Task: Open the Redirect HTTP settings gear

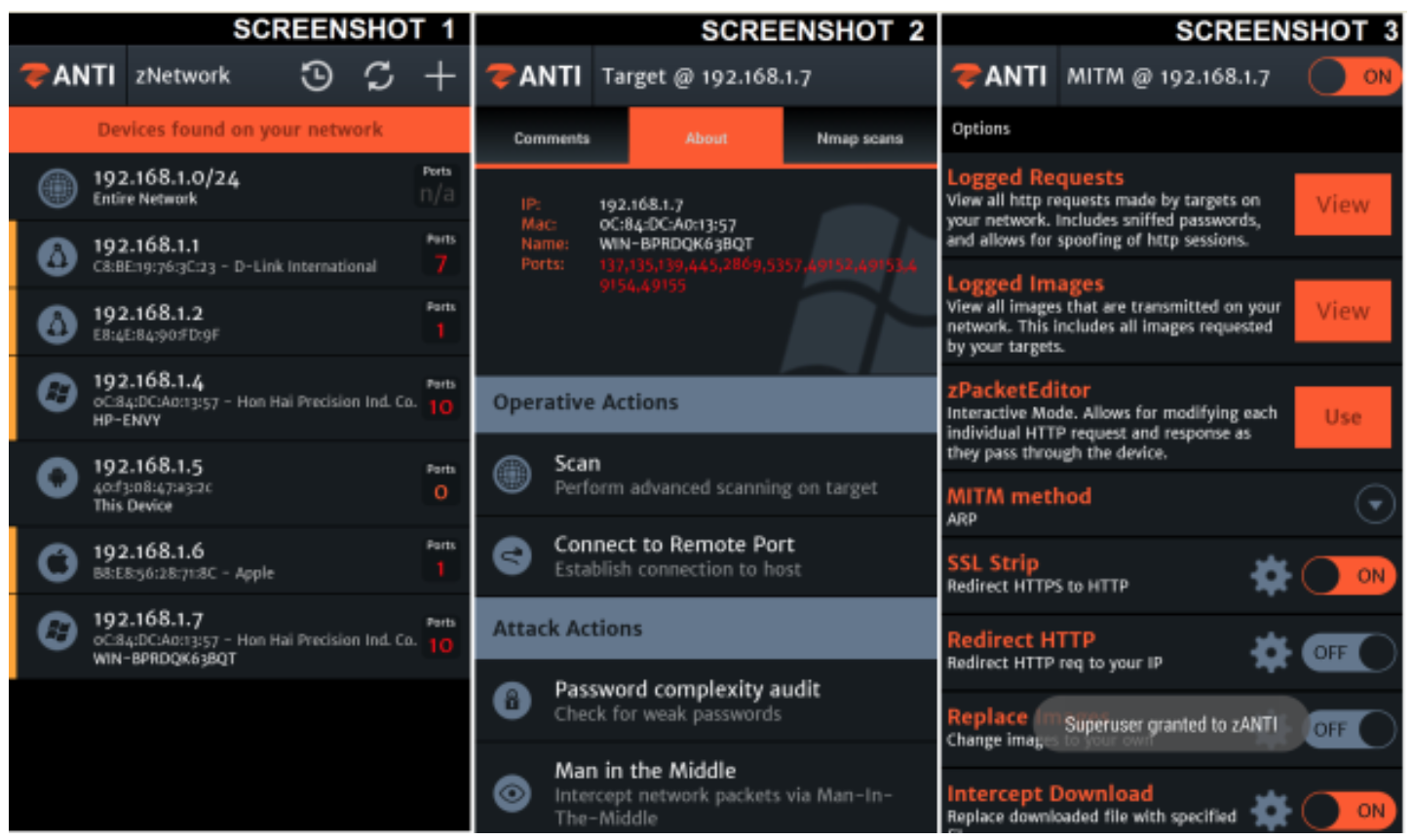Action: [1271, 653]
